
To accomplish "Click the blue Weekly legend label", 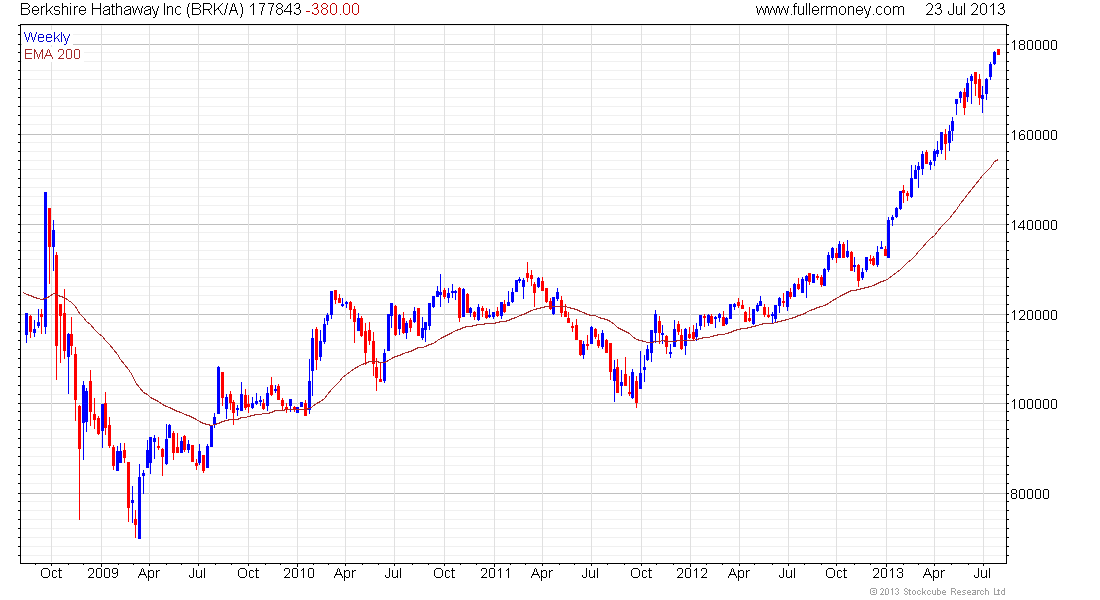I will tap(47, 37).
